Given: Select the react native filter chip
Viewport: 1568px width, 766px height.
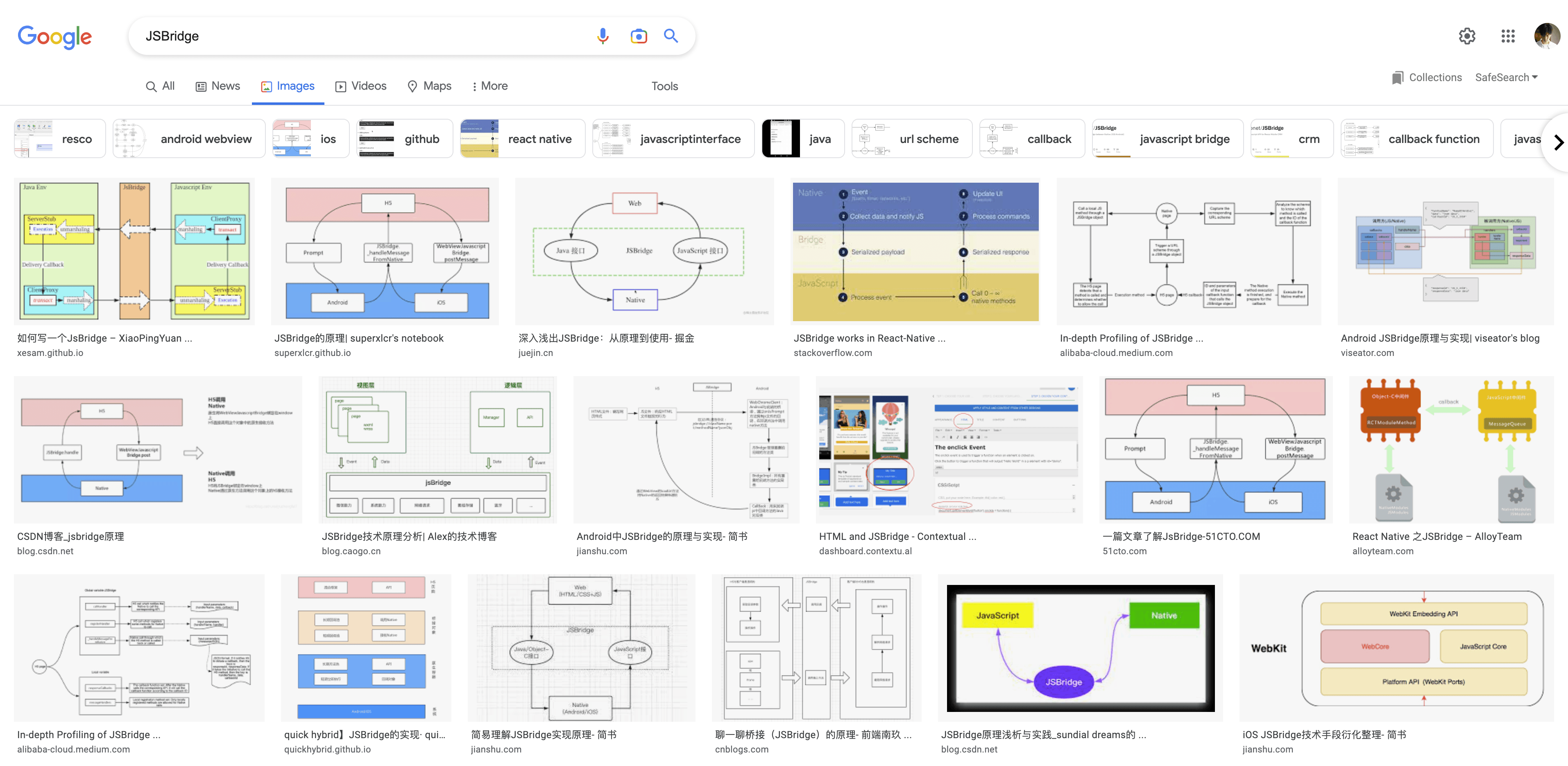Looking at the screenshot, I should [x=523, y=139].
